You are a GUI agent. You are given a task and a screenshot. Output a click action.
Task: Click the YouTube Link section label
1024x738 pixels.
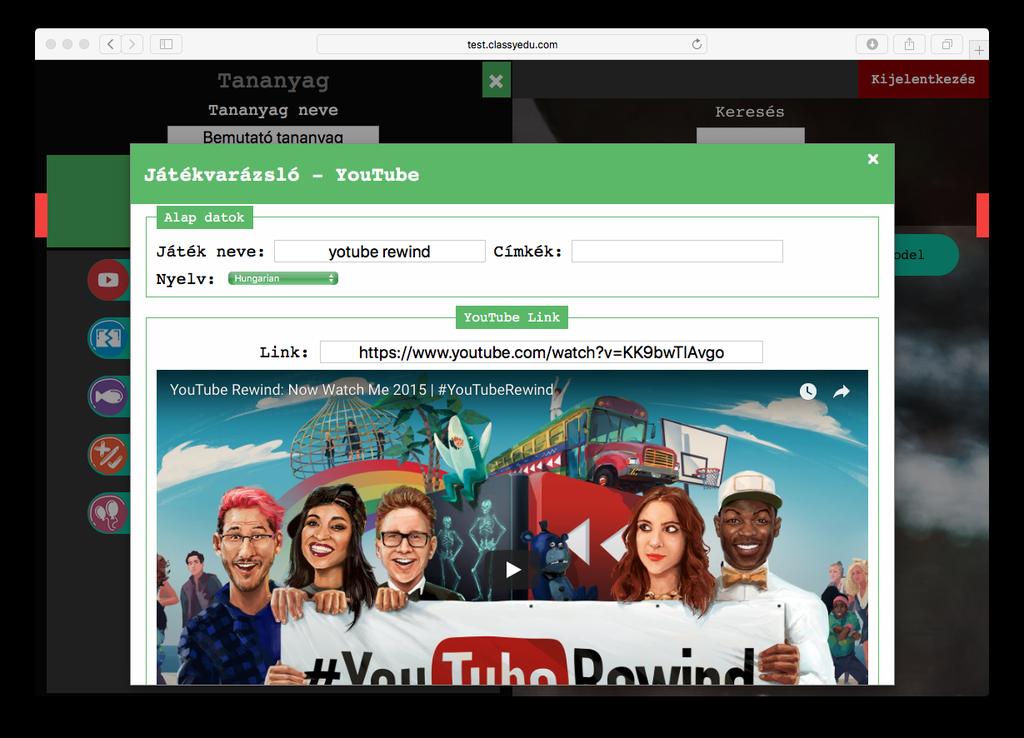coord(511,317)
